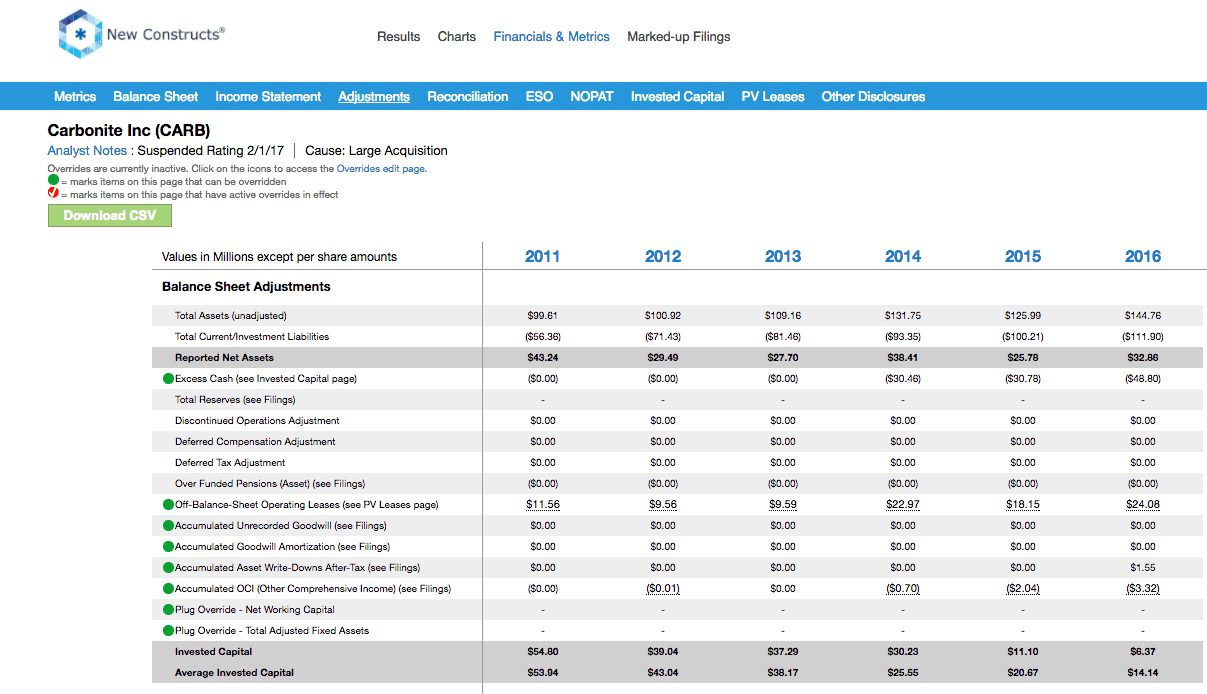Click the Total Current/Investment Liabilities row label
The image size is (1207, 694).
252,337
